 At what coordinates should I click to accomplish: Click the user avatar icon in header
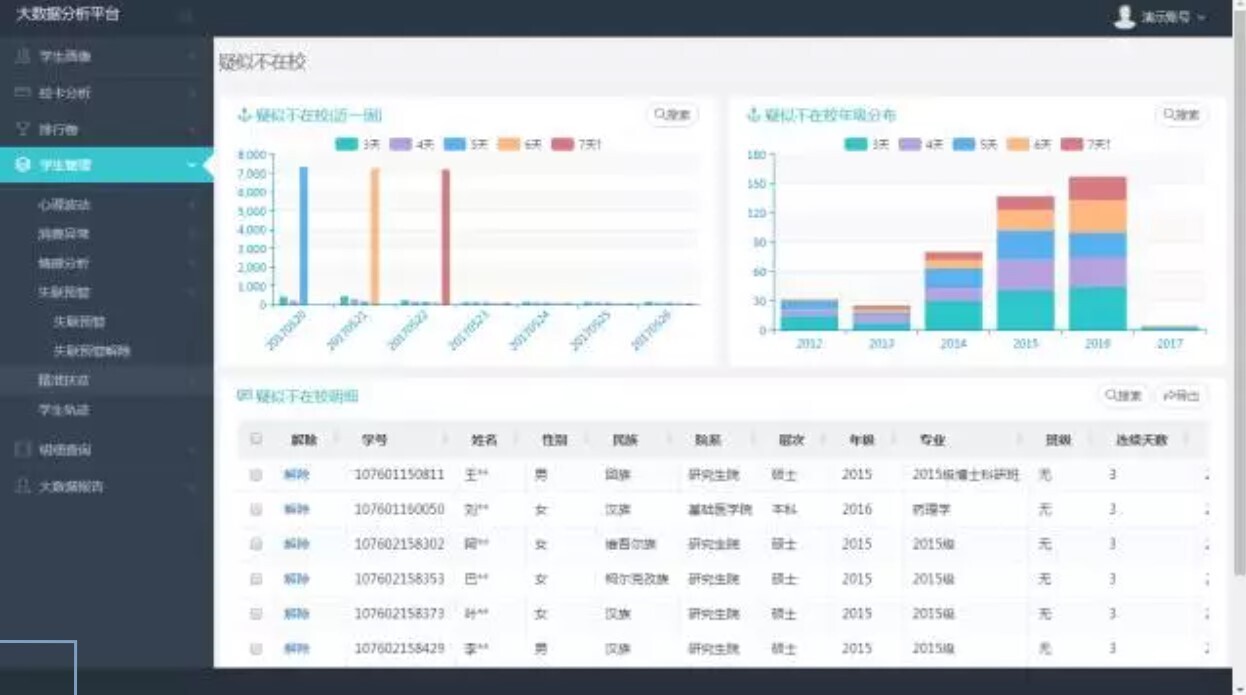1125,17
